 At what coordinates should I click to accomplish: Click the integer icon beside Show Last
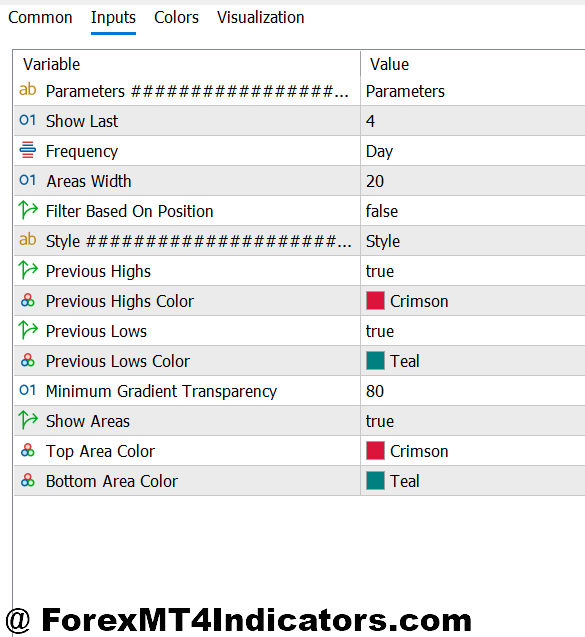[x=28, y=120]
